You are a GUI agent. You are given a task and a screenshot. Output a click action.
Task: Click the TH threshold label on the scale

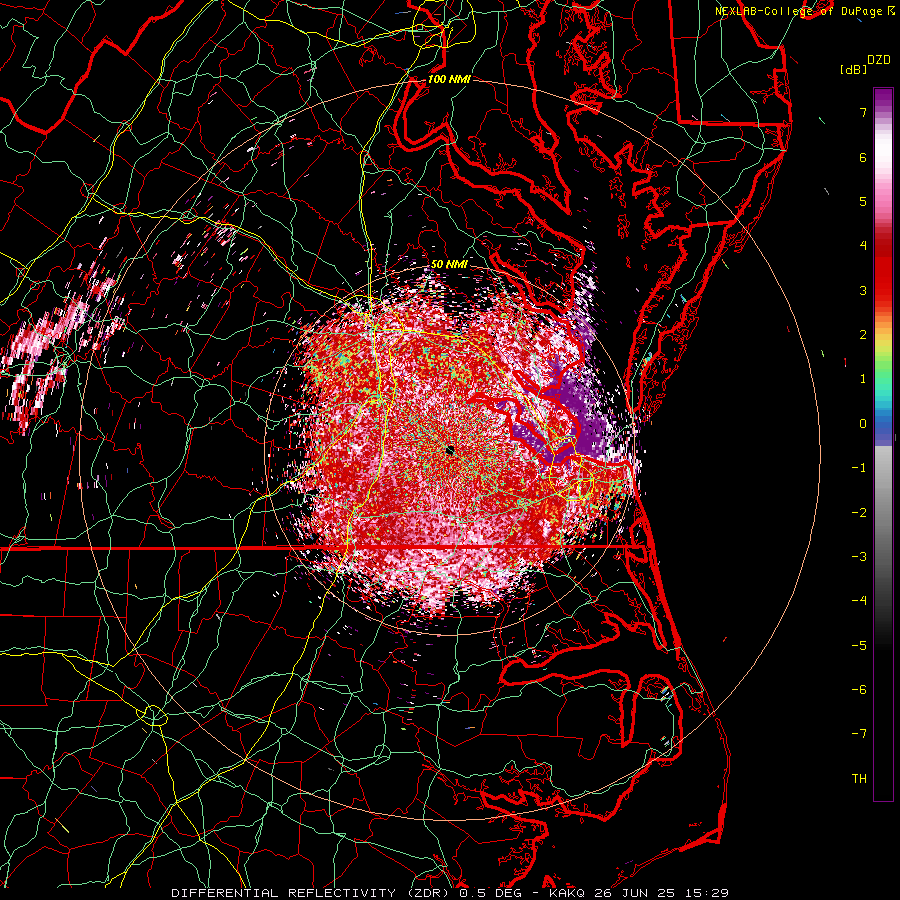click(859, 779)
